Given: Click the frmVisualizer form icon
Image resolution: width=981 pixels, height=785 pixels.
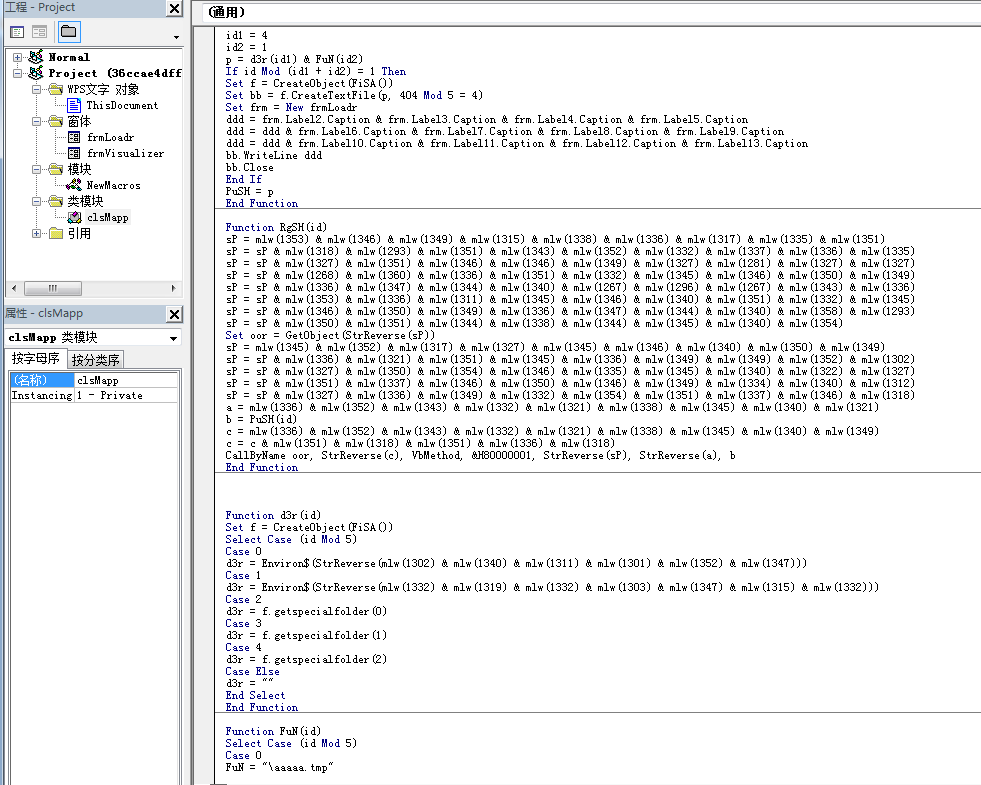Looking at the screenshot, I should [x=74, y=153].
